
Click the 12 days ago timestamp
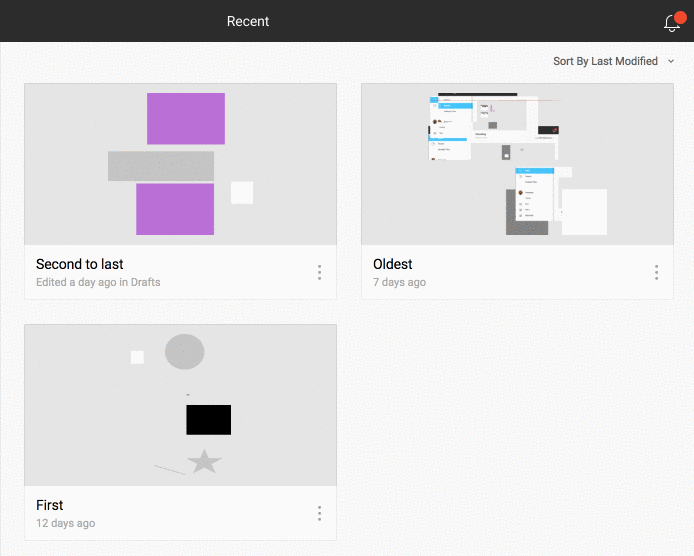pyautogui.click(x=66, y=523)
